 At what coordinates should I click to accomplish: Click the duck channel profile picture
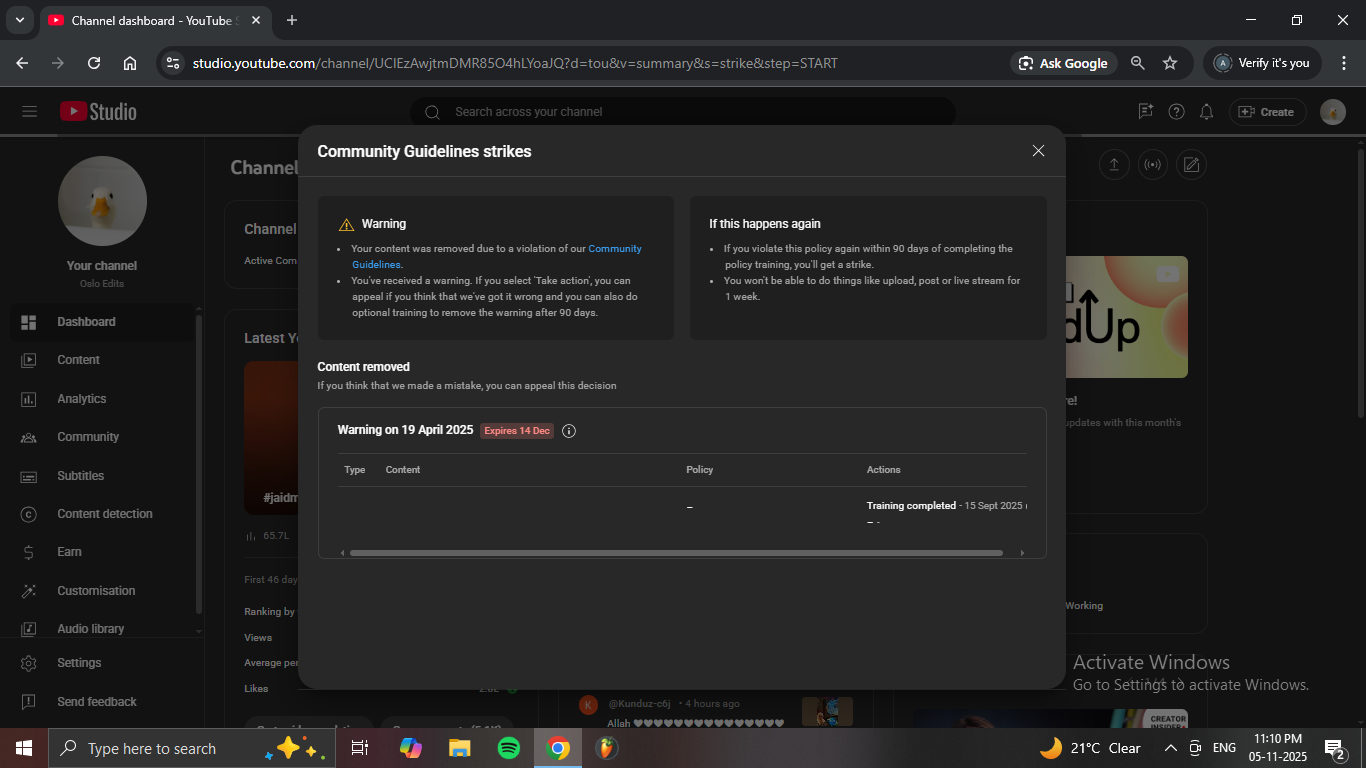pos(102,201)
